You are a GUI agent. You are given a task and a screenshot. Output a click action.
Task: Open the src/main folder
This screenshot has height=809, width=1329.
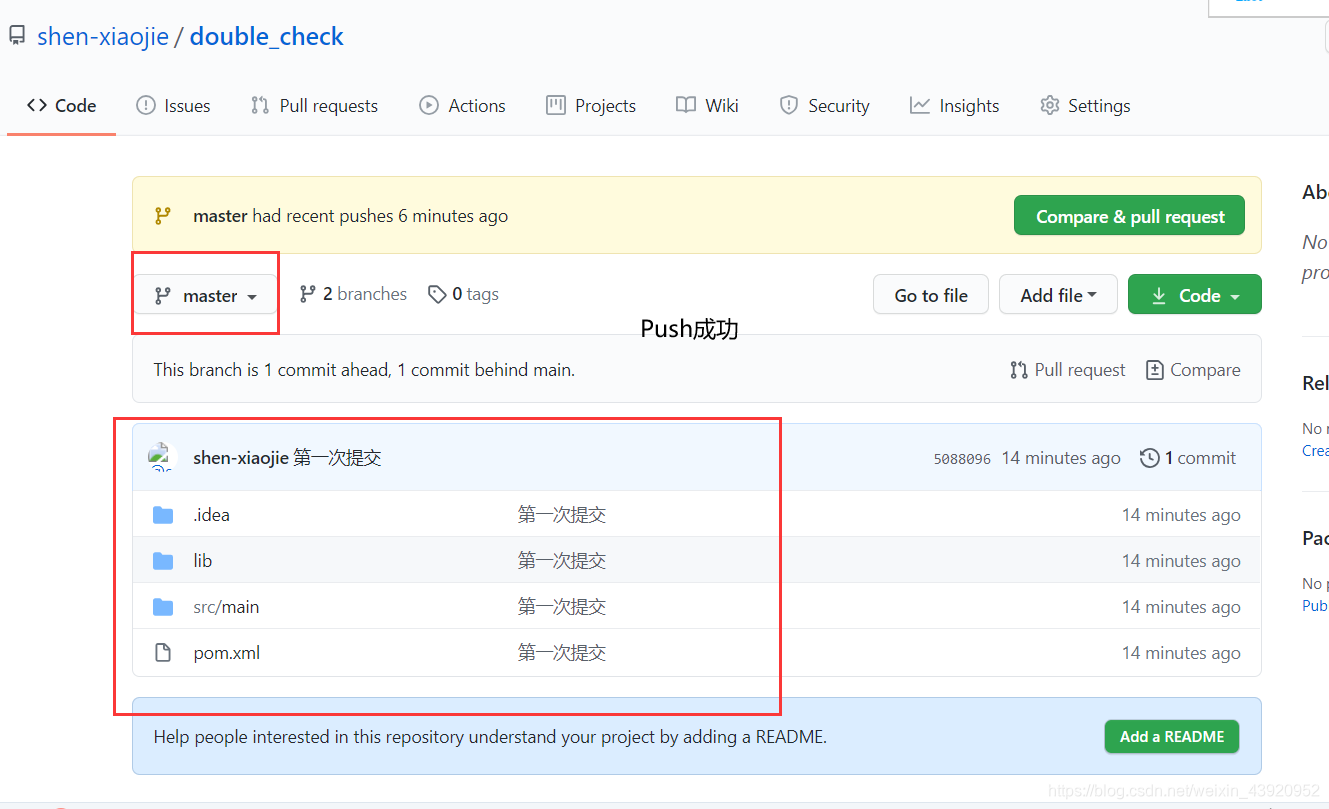point(226,607)
